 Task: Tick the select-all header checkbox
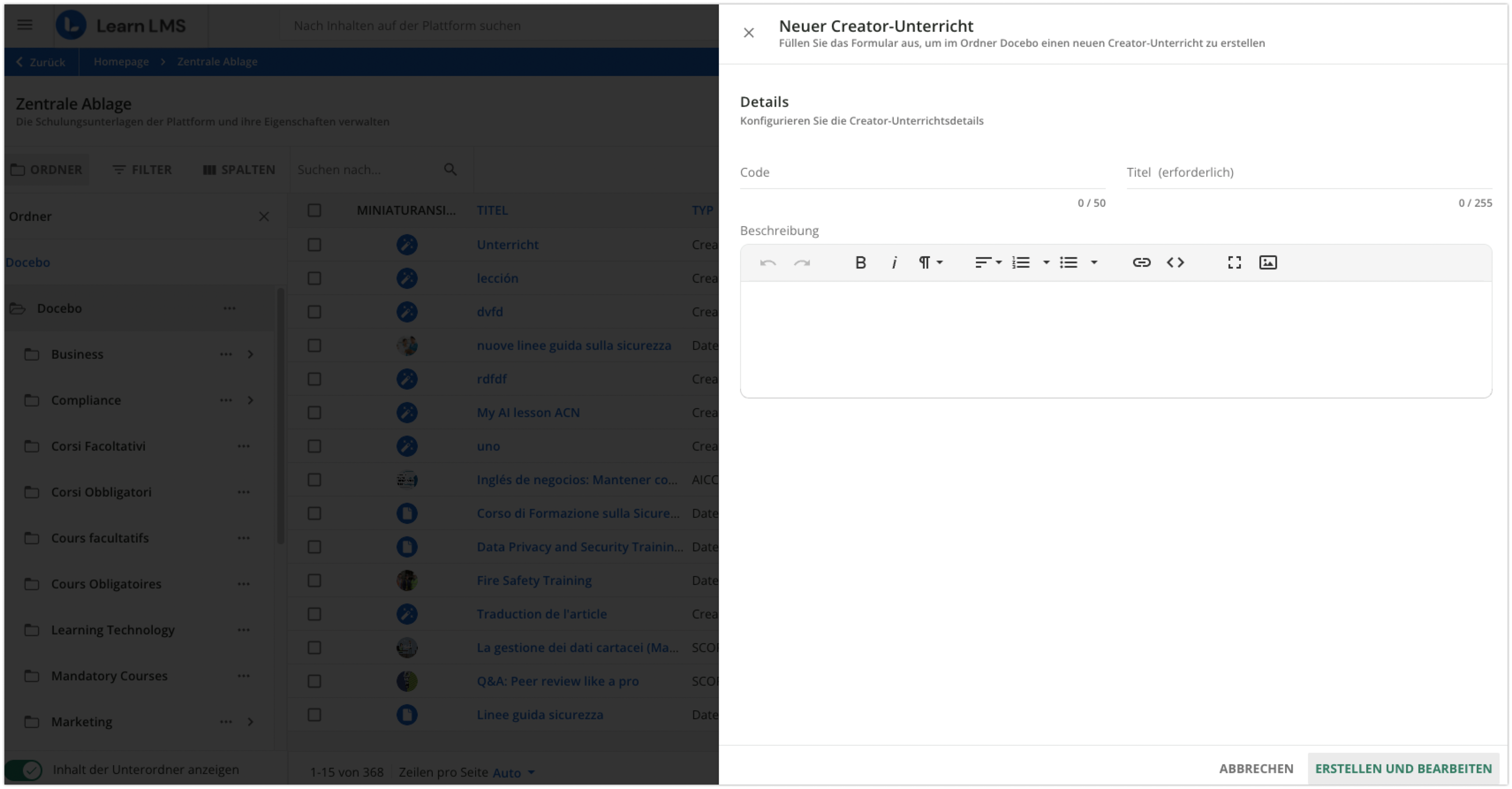[314, 210]
